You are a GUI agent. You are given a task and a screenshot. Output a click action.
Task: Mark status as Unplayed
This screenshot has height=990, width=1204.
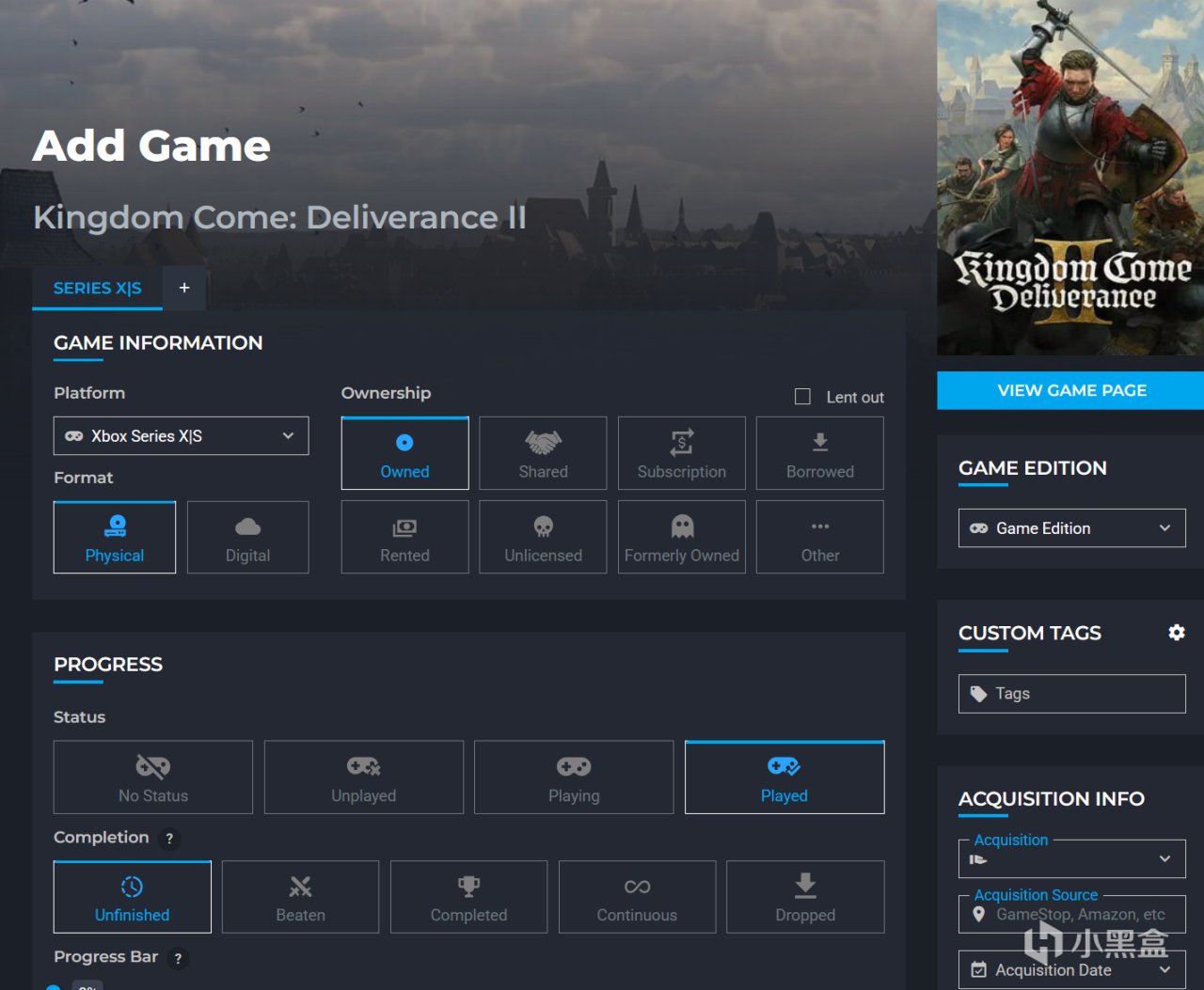point(364,778)
